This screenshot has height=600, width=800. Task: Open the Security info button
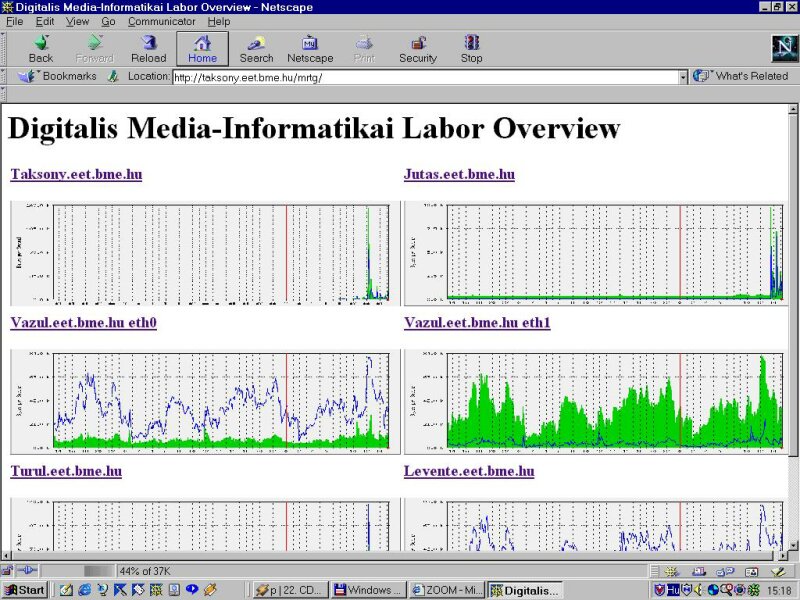coord(418,48)
